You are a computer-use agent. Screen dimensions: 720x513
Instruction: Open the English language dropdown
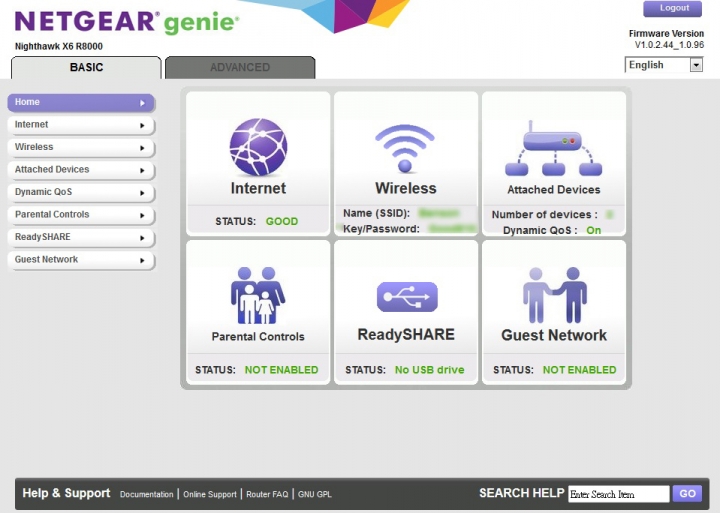click(664, 65)
